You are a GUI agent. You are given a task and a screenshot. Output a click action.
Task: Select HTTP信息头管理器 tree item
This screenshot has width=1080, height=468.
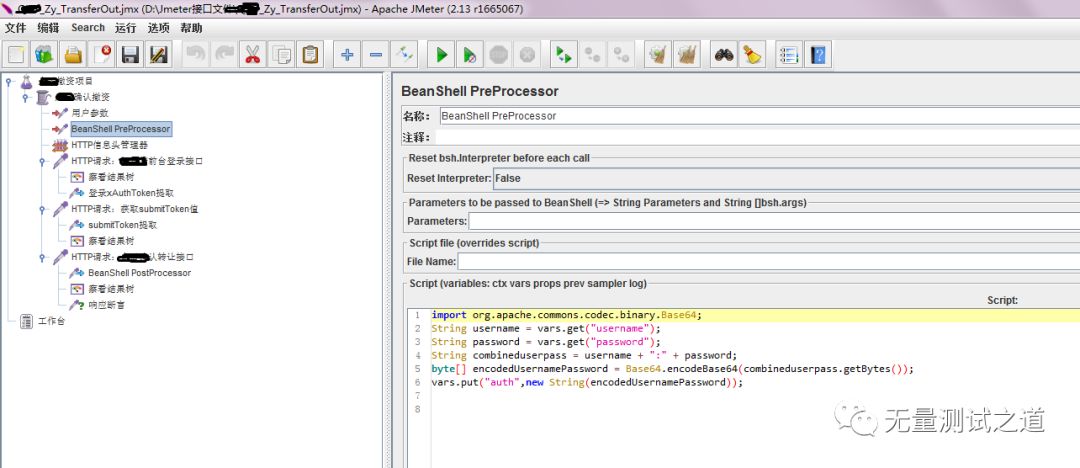[109, 145]
